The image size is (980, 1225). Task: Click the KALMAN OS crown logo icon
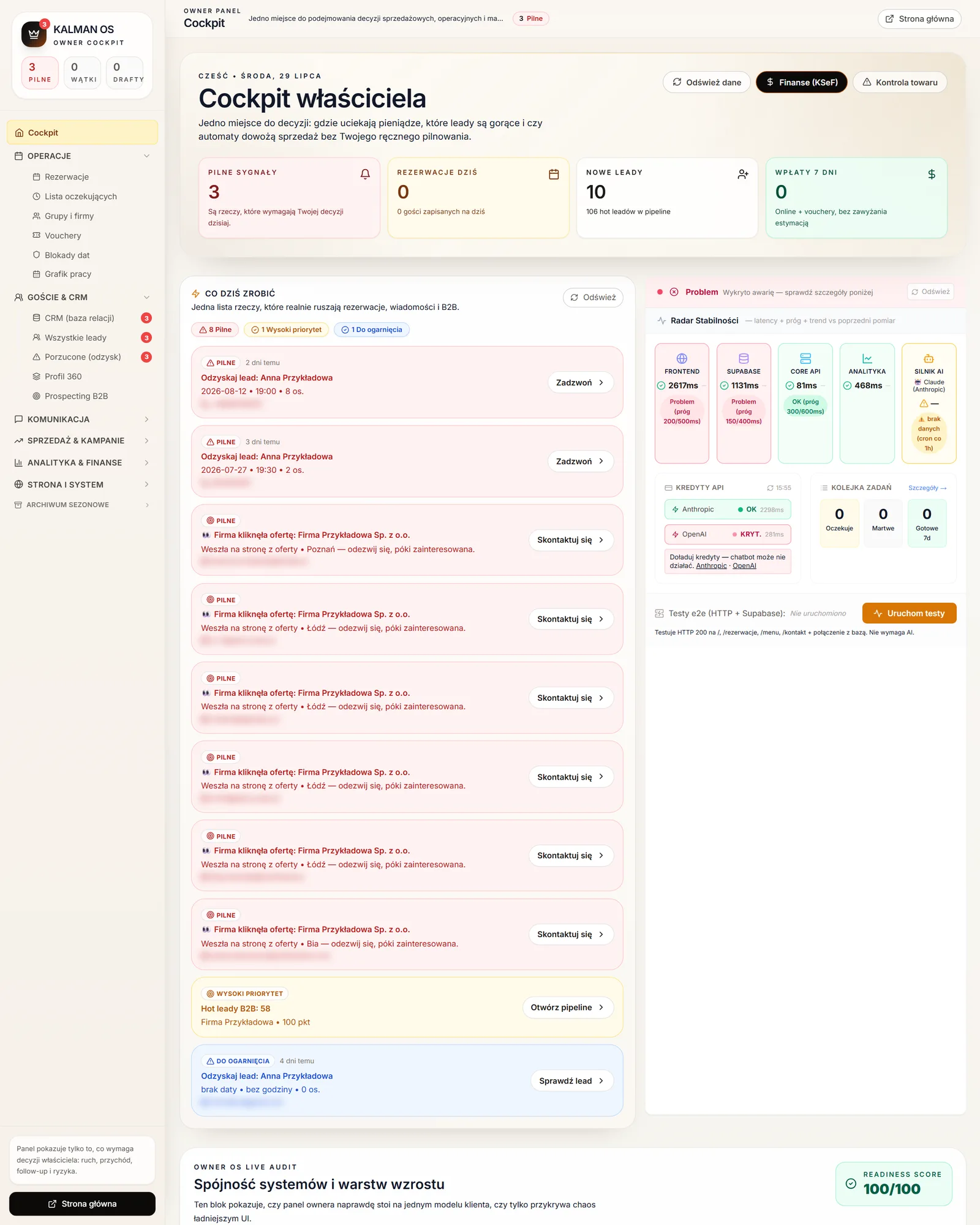pos(34,34)
